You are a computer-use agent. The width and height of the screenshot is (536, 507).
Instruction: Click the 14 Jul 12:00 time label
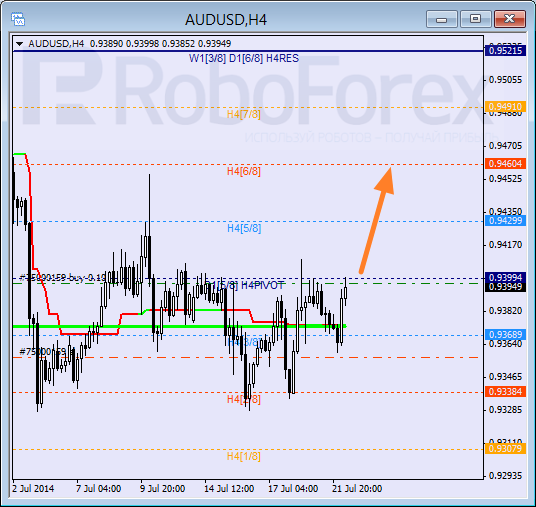click(229, 489)
